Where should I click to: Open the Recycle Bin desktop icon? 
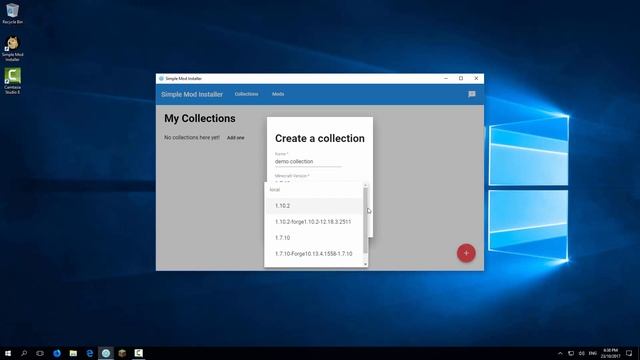(x=12, y=13)
